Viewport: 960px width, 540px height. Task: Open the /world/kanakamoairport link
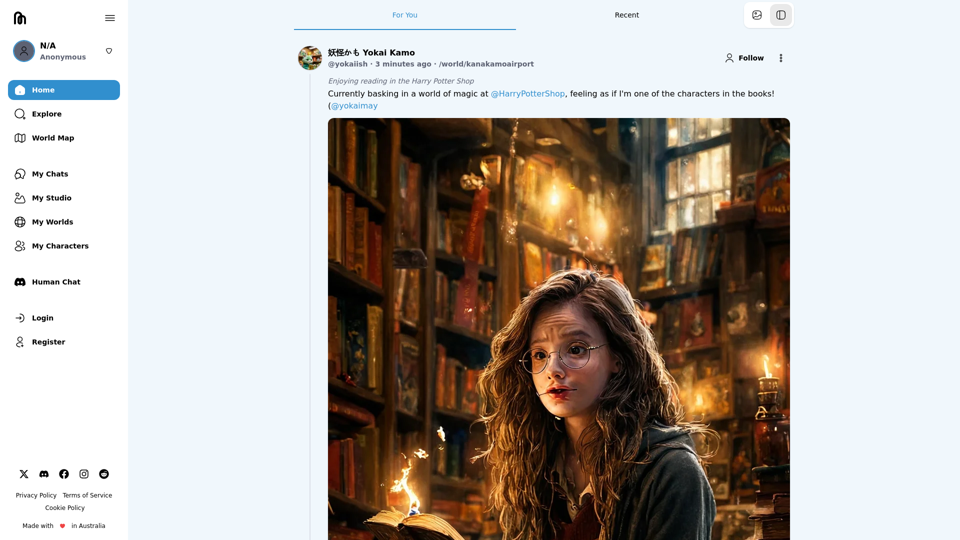486,64
